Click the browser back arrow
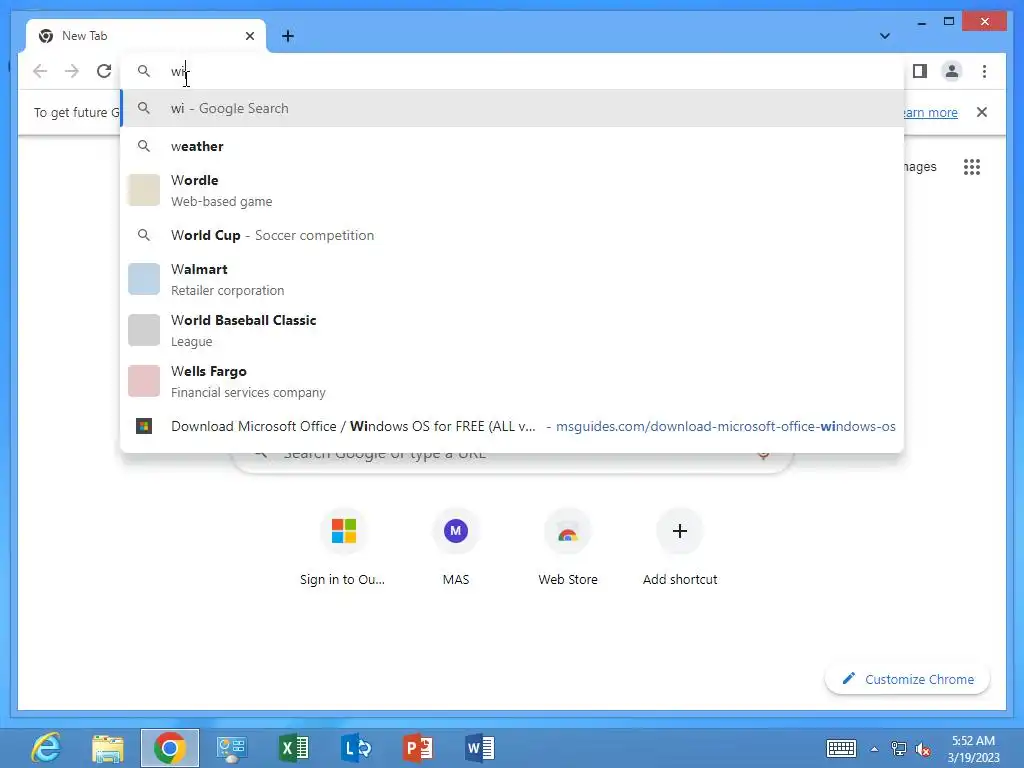Image resolution: width=1024 pixels, height=768 pixels. click(x=40, y=71)
